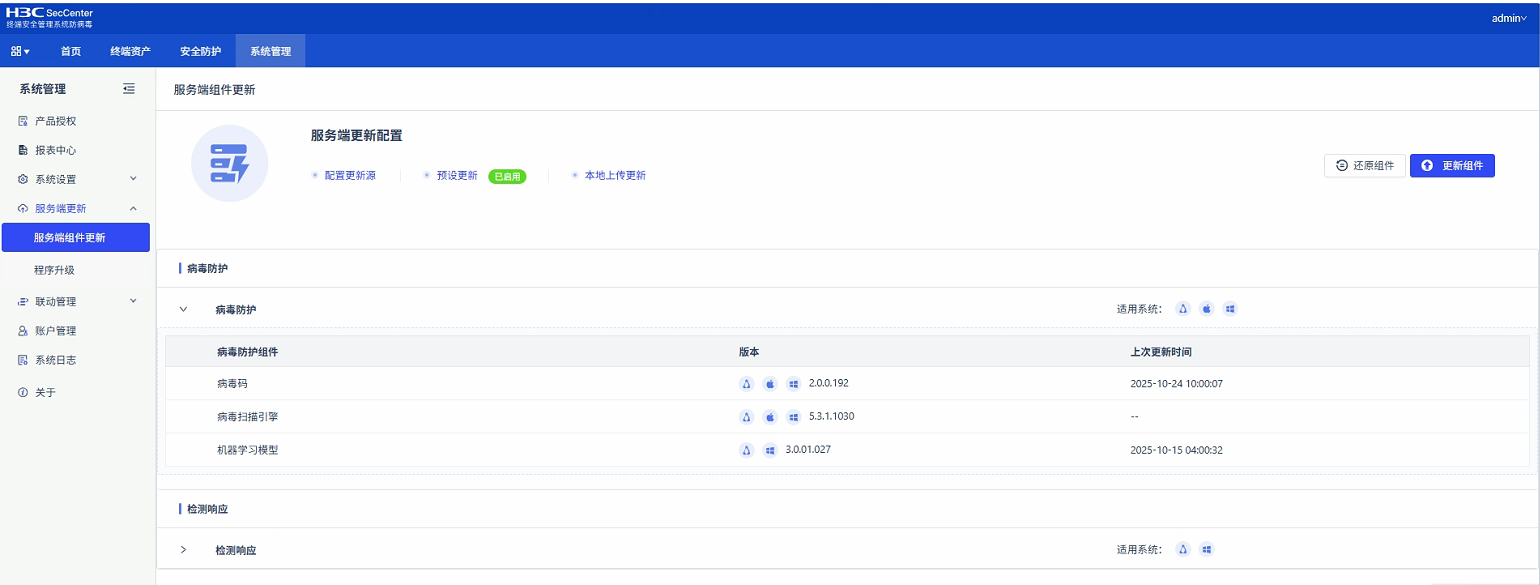Click the Apple icon beside version 5.3.1.1030
The width and height of the screenshot is (1540, 585).
click(x=770, y=417)
